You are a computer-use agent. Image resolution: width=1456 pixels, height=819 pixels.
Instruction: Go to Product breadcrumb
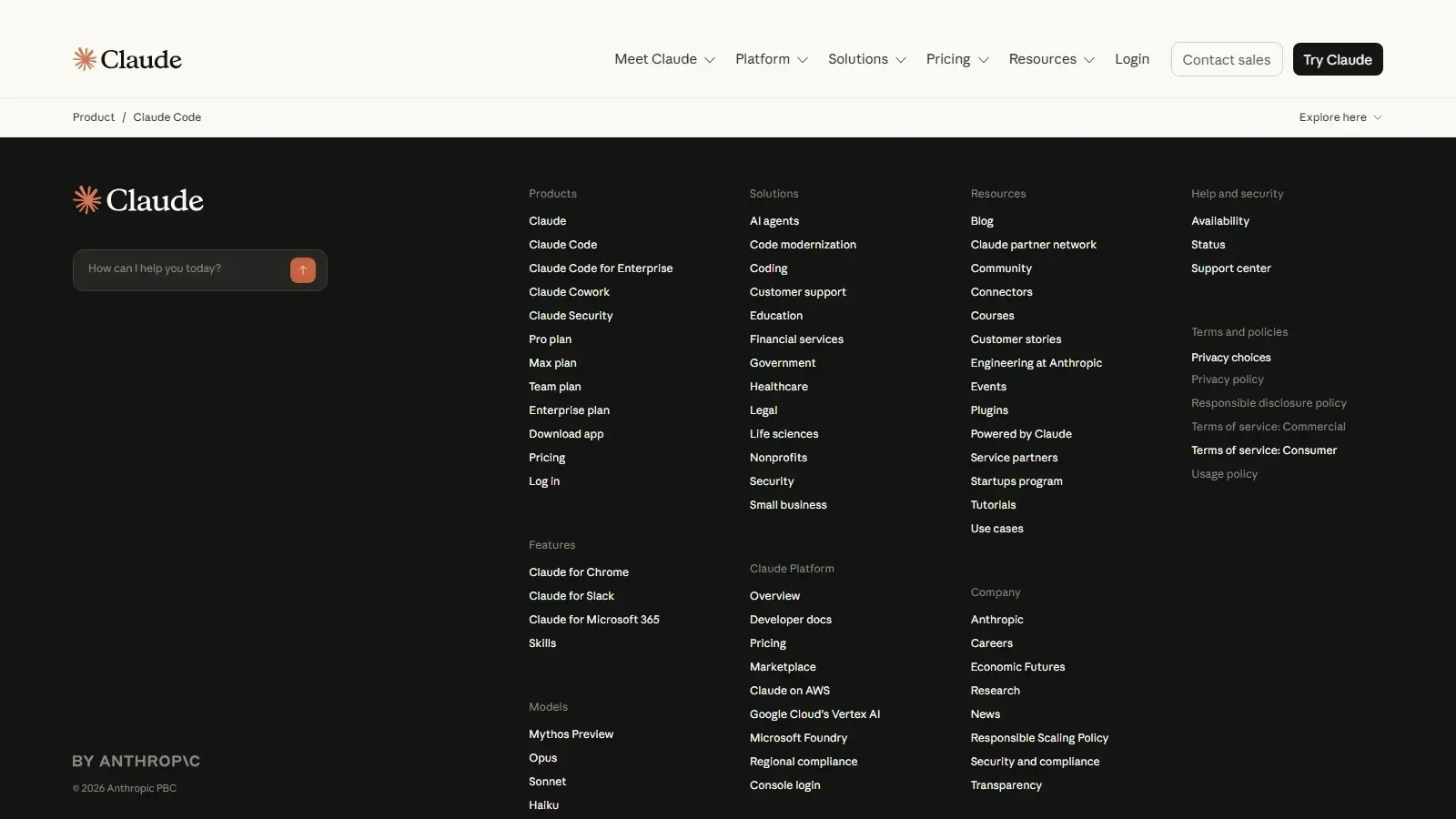click(94, 117)
